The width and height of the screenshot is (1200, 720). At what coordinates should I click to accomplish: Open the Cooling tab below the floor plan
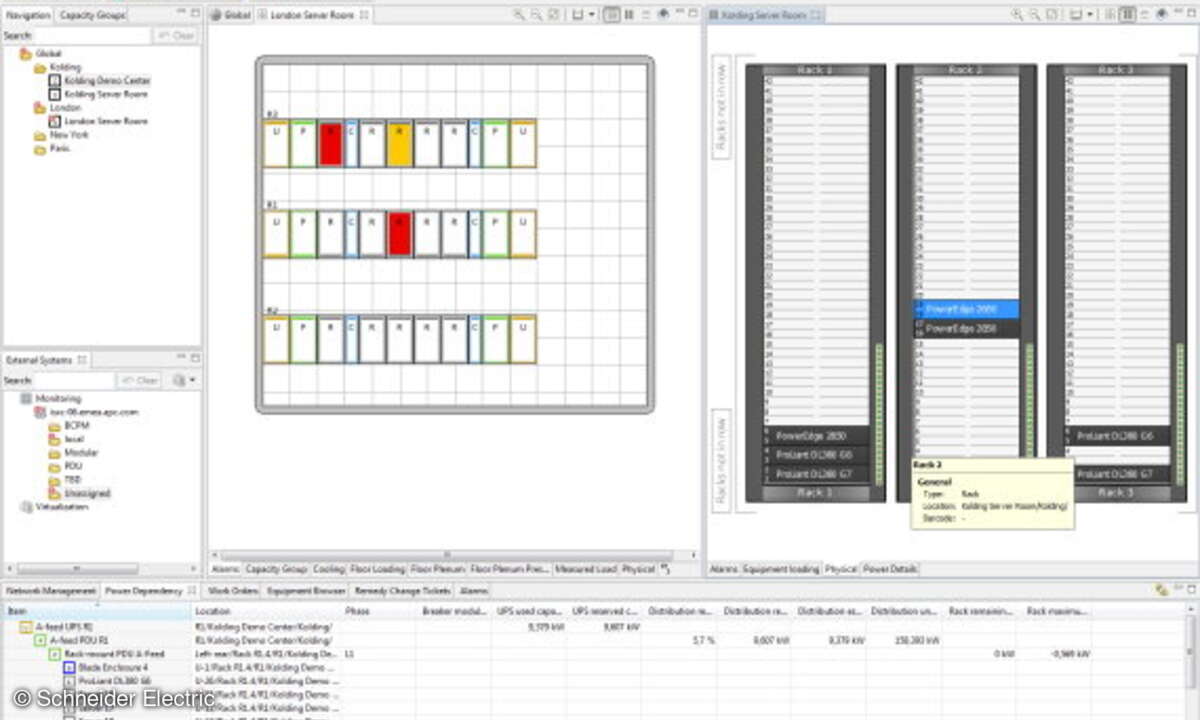329,569
